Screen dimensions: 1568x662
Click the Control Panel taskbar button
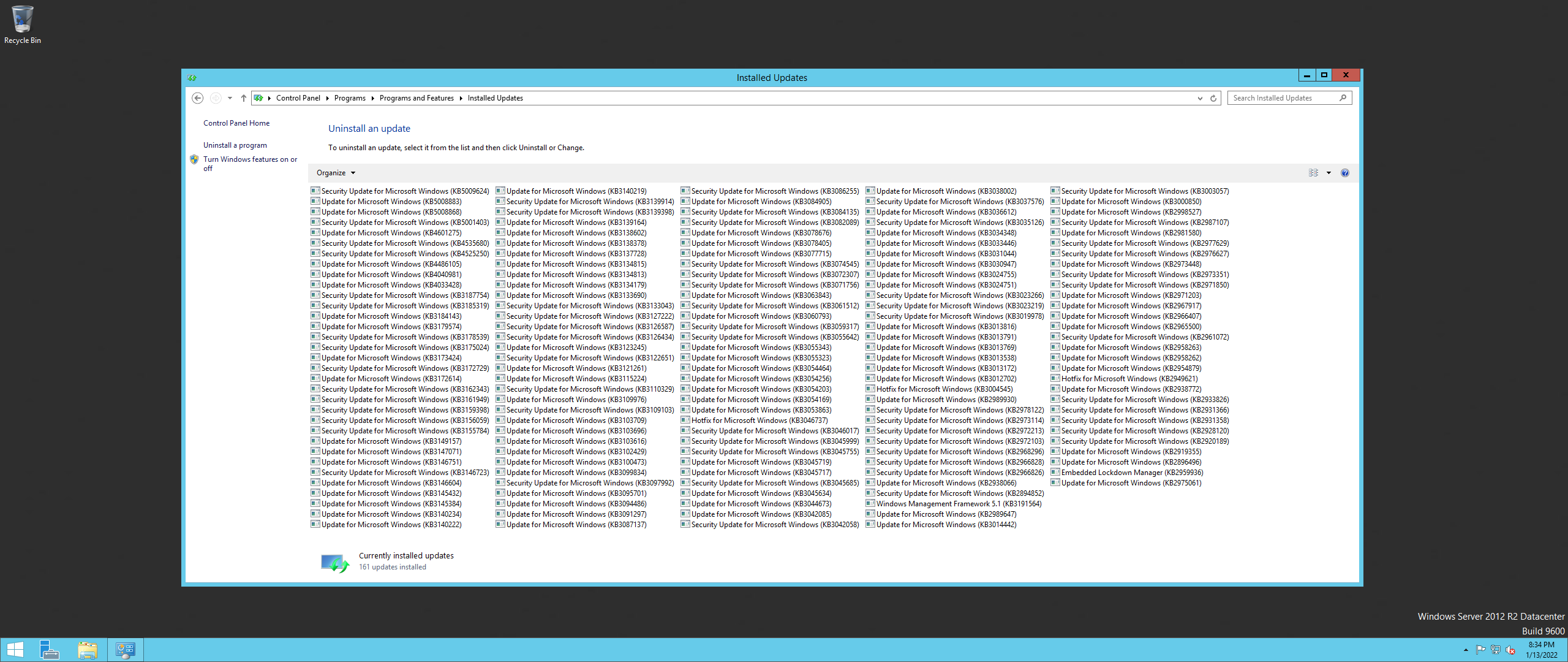coord(126,650)
